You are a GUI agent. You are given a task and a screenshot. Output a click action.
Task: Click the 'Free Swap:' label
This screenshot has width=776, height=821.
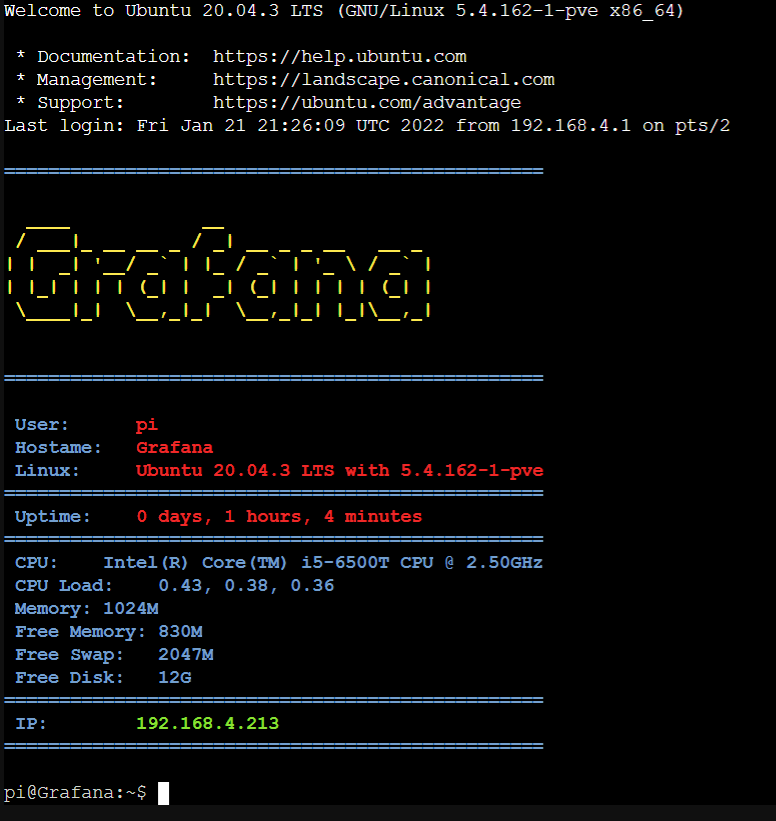click(69, 655)
